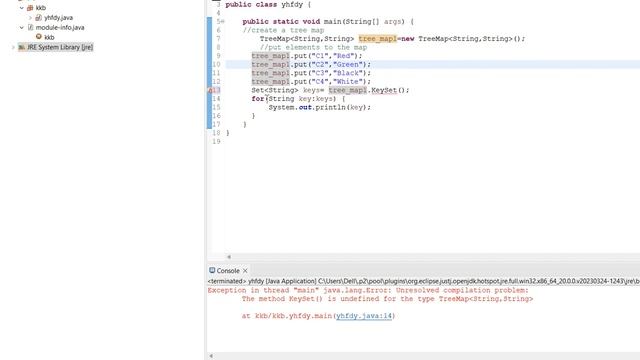Select yhfdy.java in Package Explorer
Viewport: 640px width, 360px height.
pyautogui.click(x=58, y=18)
